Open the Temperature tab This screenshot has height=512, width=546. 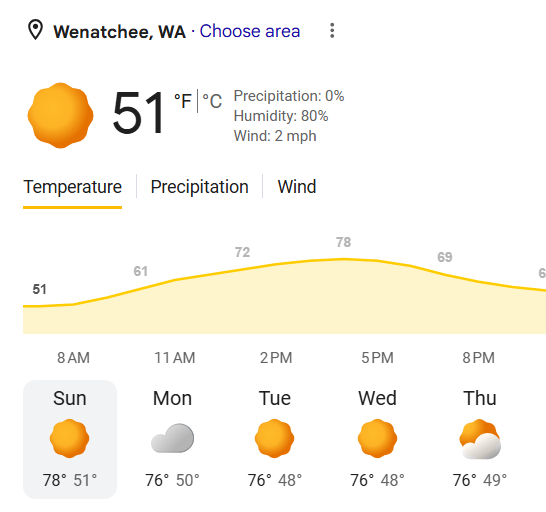tap(72, 187)
